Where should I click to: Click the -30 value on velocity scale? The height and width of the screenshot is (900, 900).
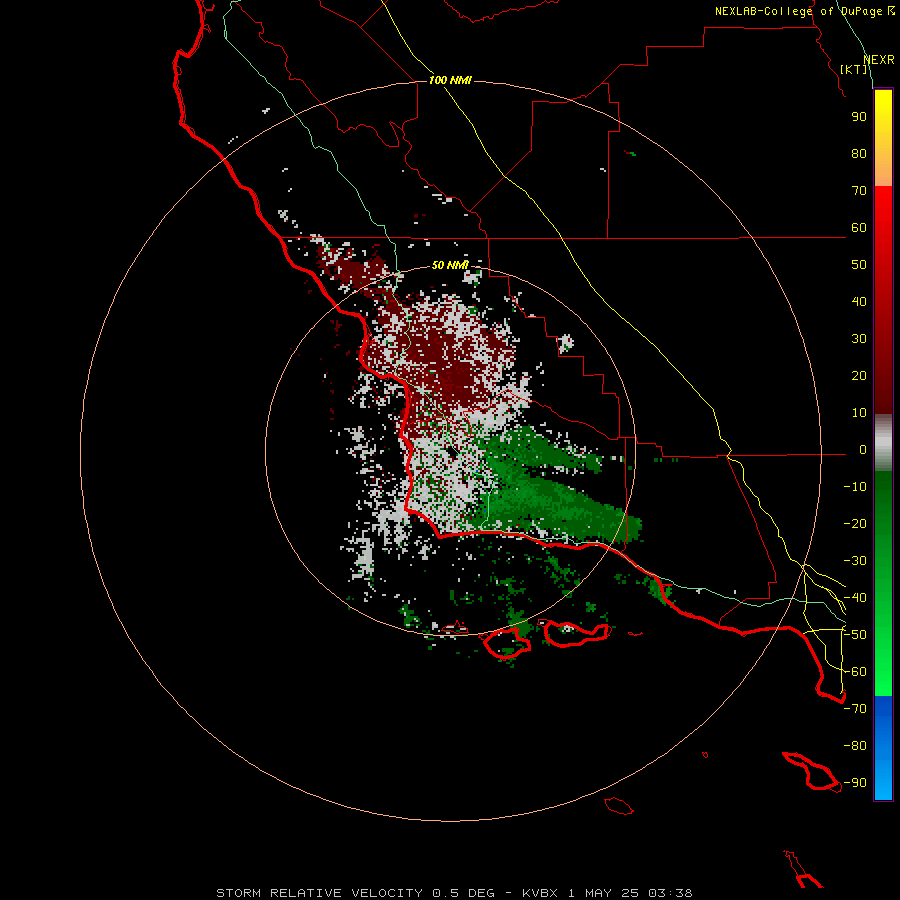pyautogui.click(x=855, y=561)
